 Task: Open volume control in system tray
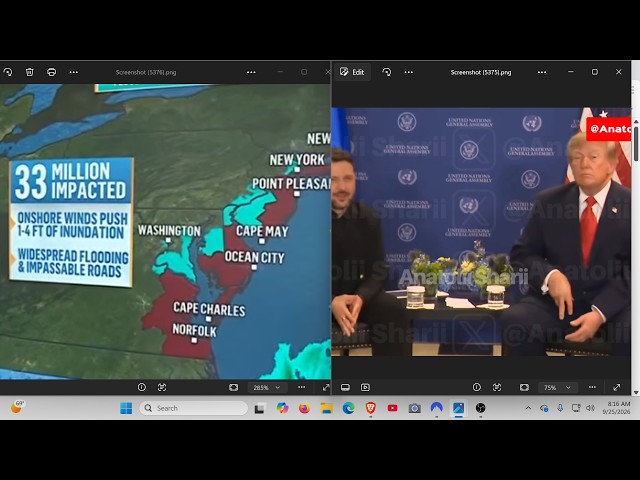tap(590, 408)
